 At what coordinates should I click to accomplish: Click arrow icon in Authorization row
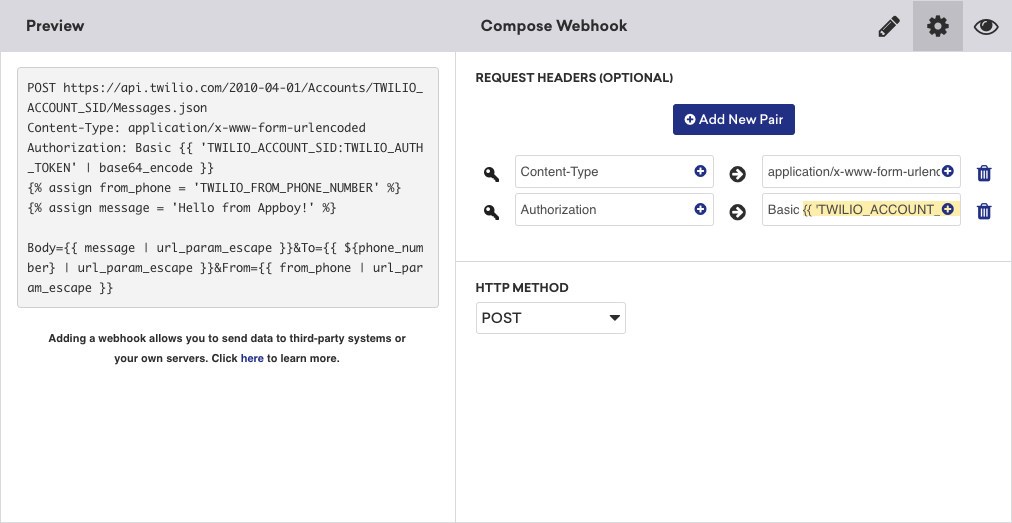pyautogui.click(x=738, y=212)
